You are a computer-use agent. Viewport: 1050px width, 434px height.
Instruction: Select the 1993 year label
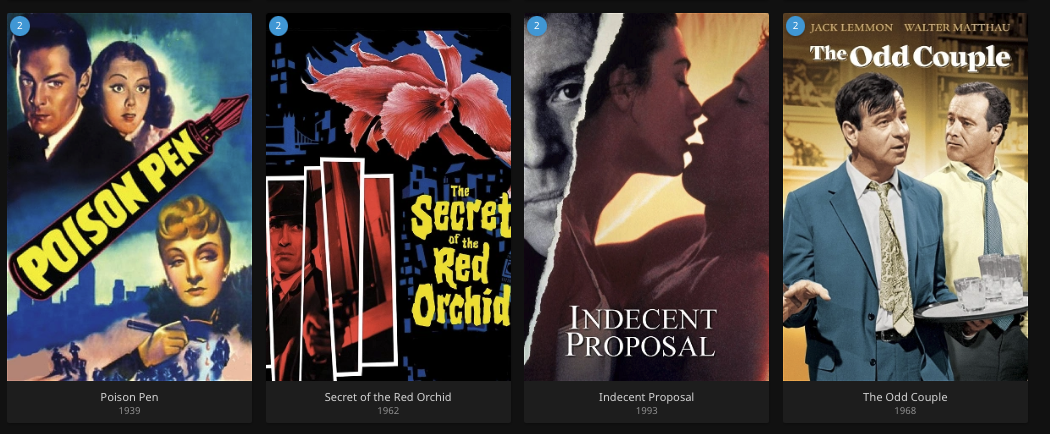click(646, 411)
